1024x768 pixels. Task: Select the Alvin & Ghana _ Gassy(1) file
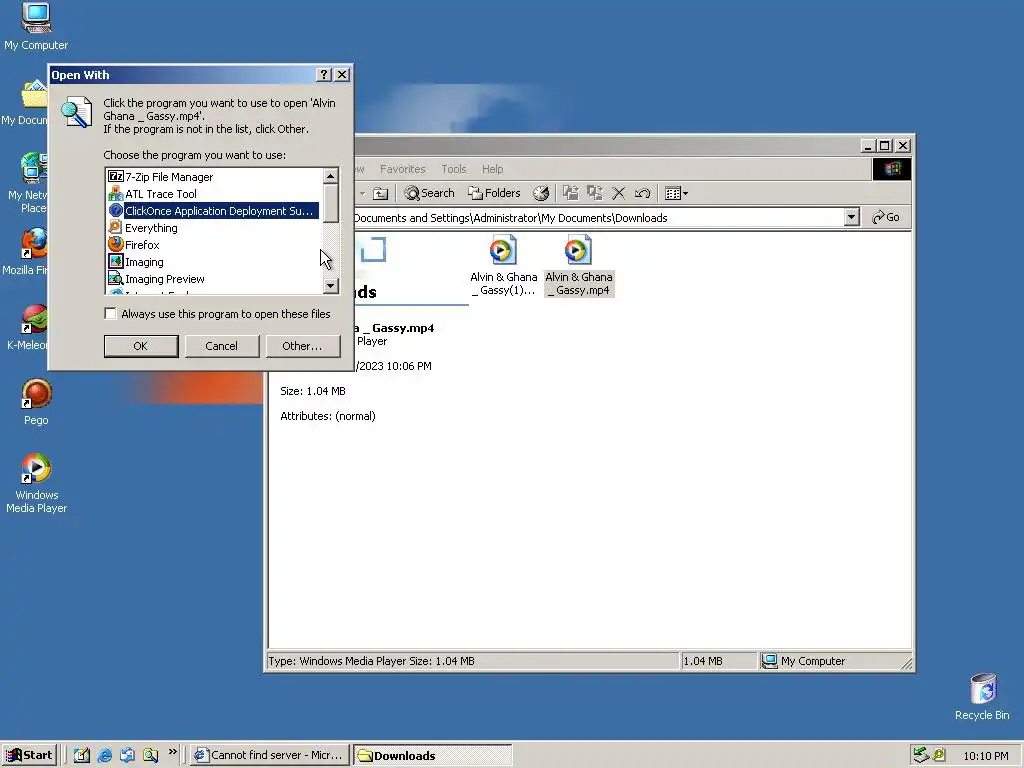pyautogui.click(x=504, y=265)
